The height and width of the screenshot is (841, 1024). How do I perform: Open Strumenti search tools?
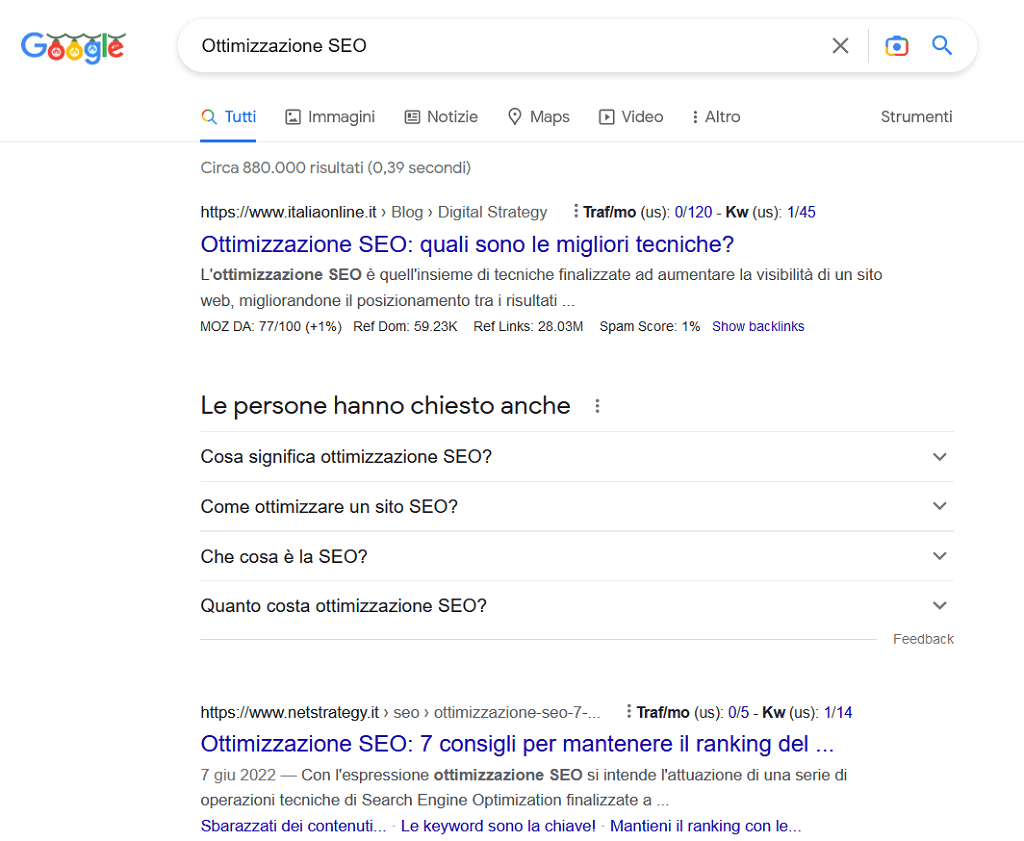coord(916,116)
